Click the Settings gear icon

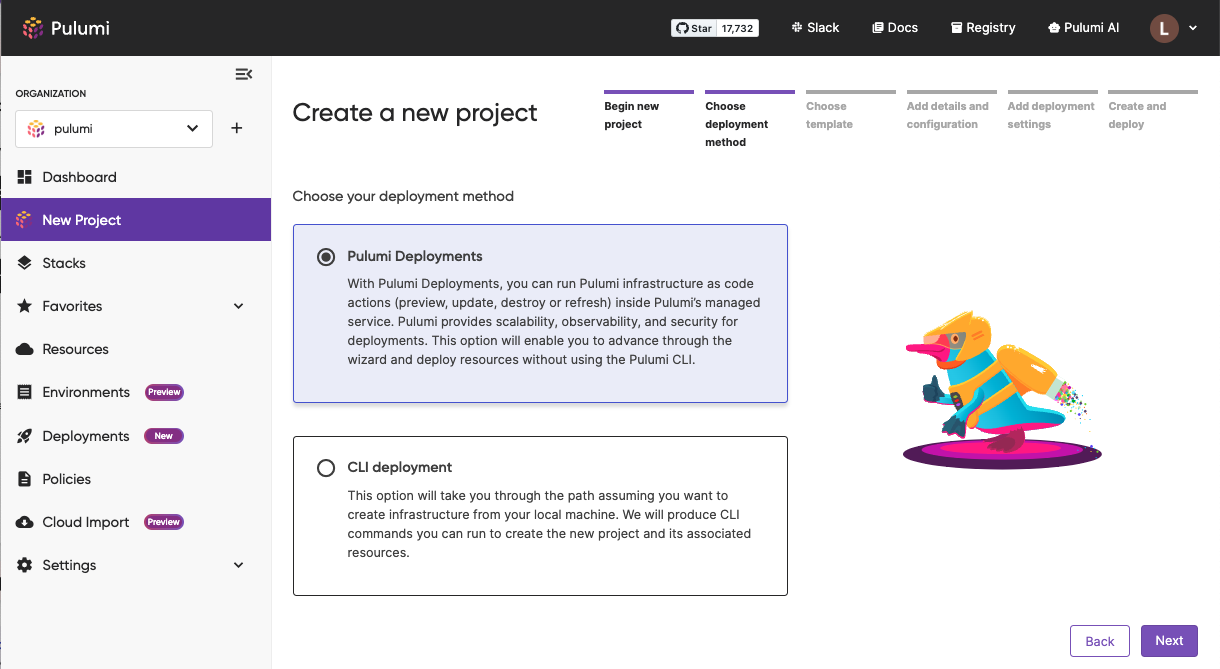(x=25, y=565)
